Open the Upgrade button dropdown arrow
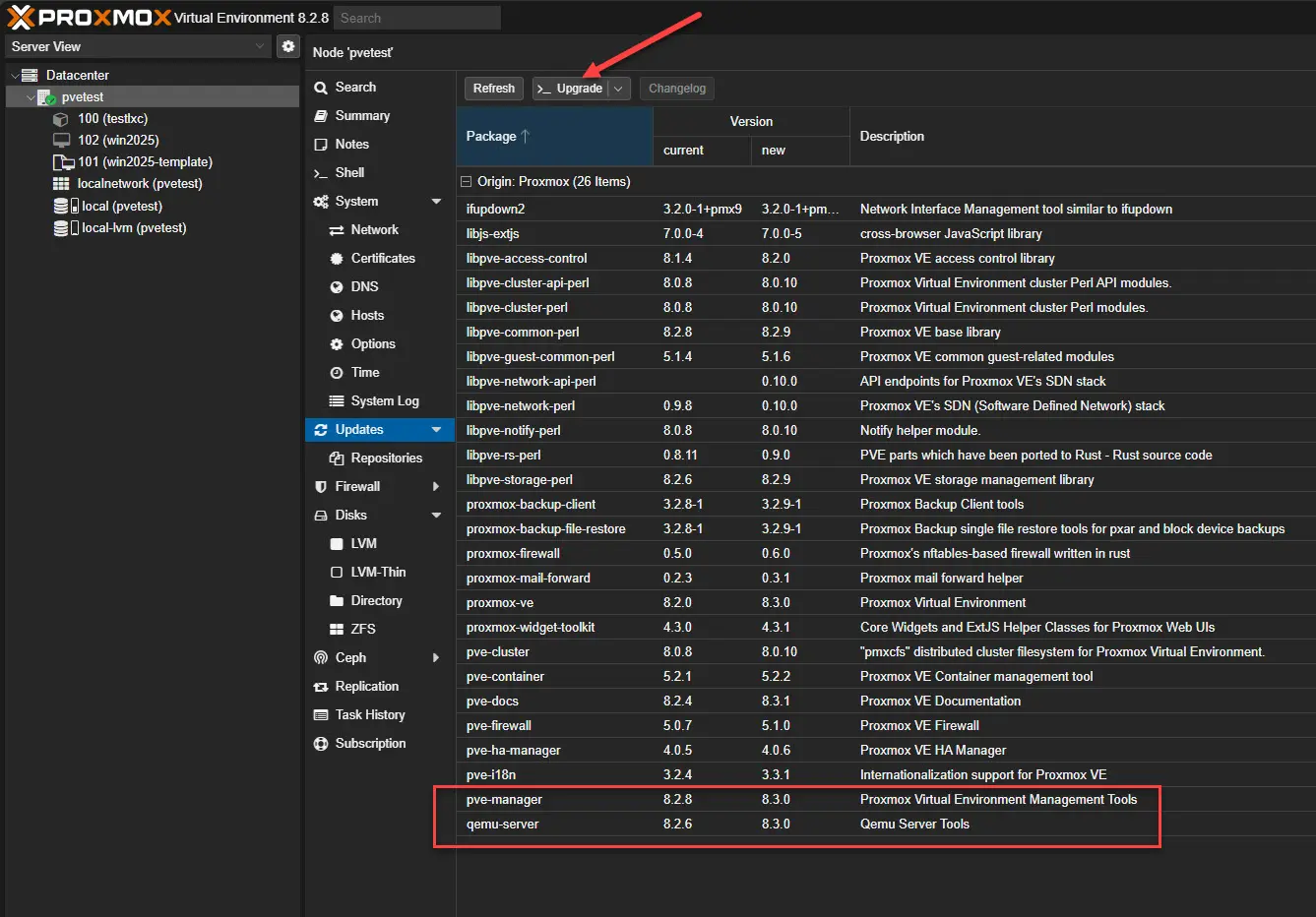The width and height of the screenshot is (1316, 917). tap(618, 89)
